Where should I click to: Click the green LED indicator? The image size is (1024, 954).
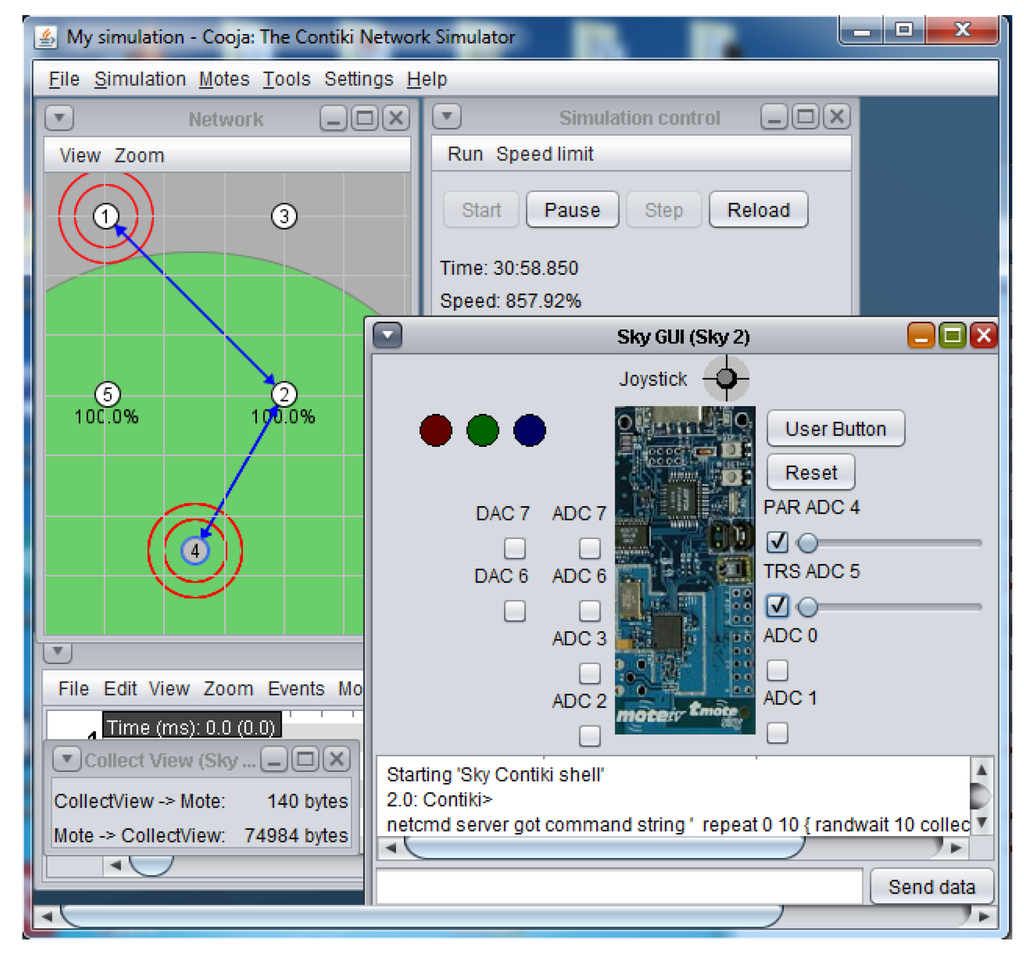point(482,430)
